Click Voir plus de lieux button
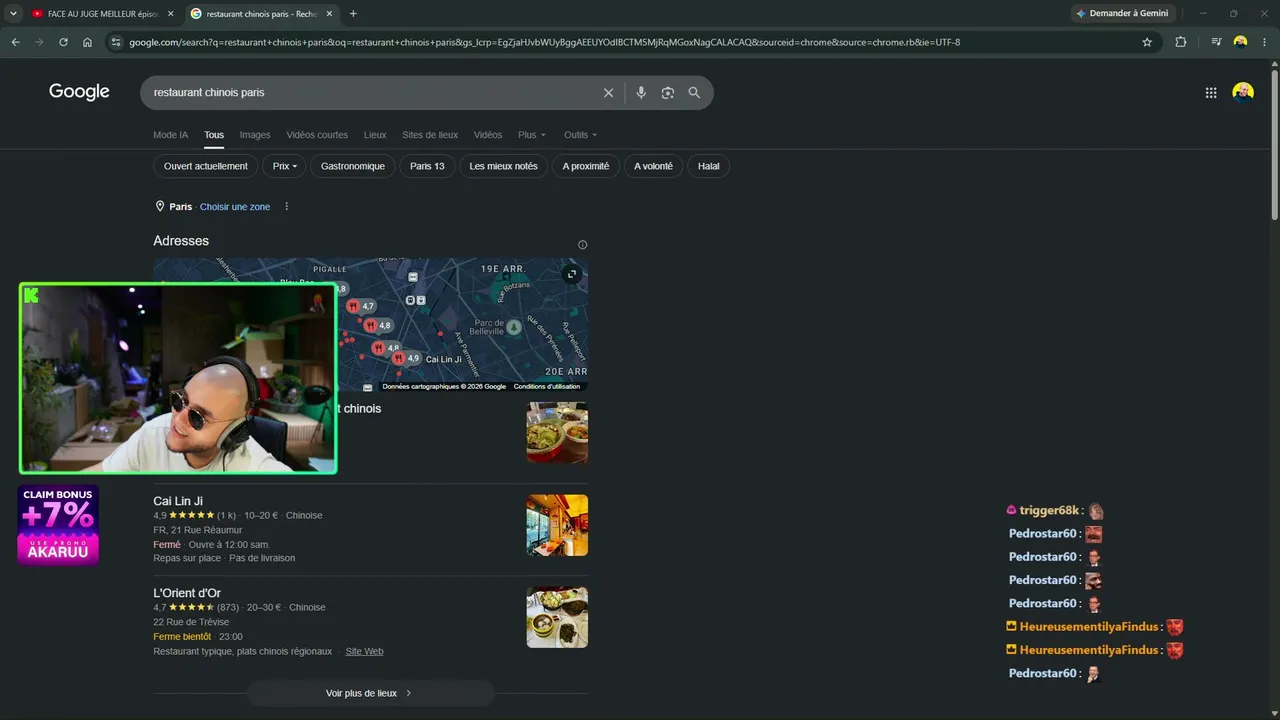1280x720 pixels. (x=370, y=693)
